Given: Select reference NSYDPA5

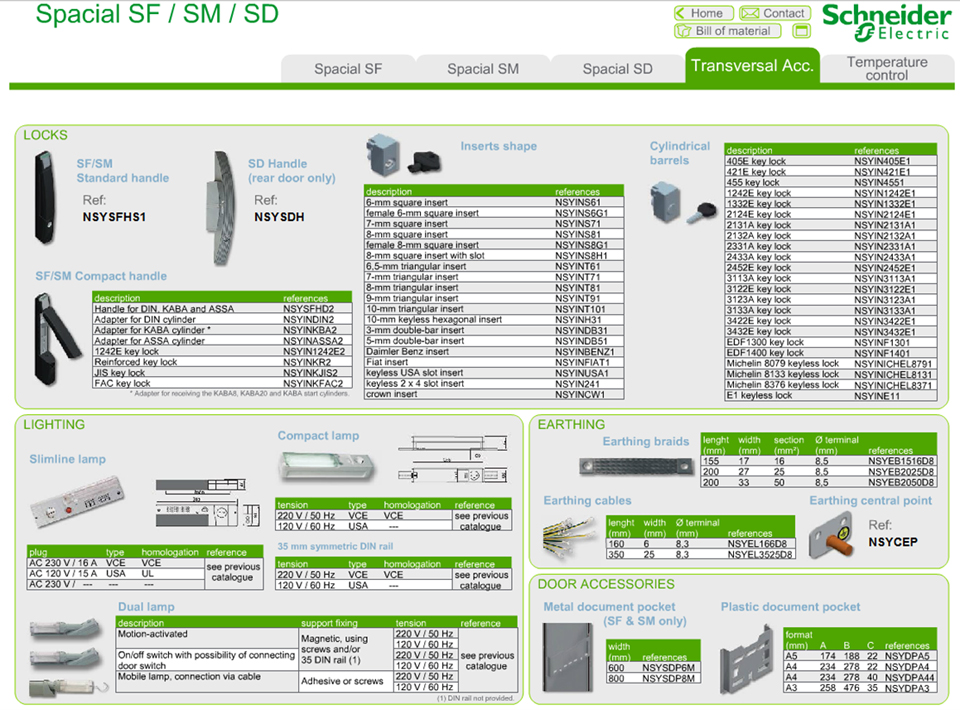Looking at the screenshot, I should [907, 656].
